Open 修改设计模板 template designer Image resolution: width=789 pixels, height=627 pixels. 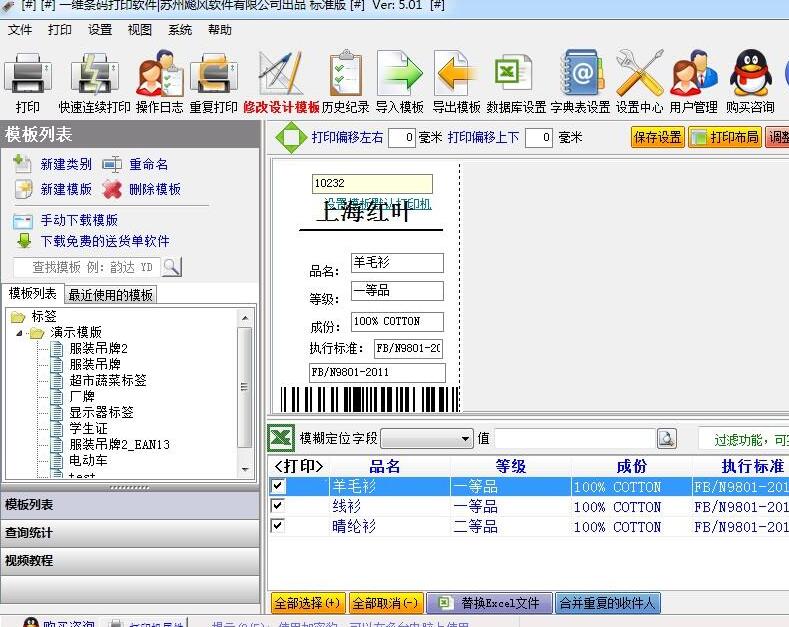pos(281,74)
